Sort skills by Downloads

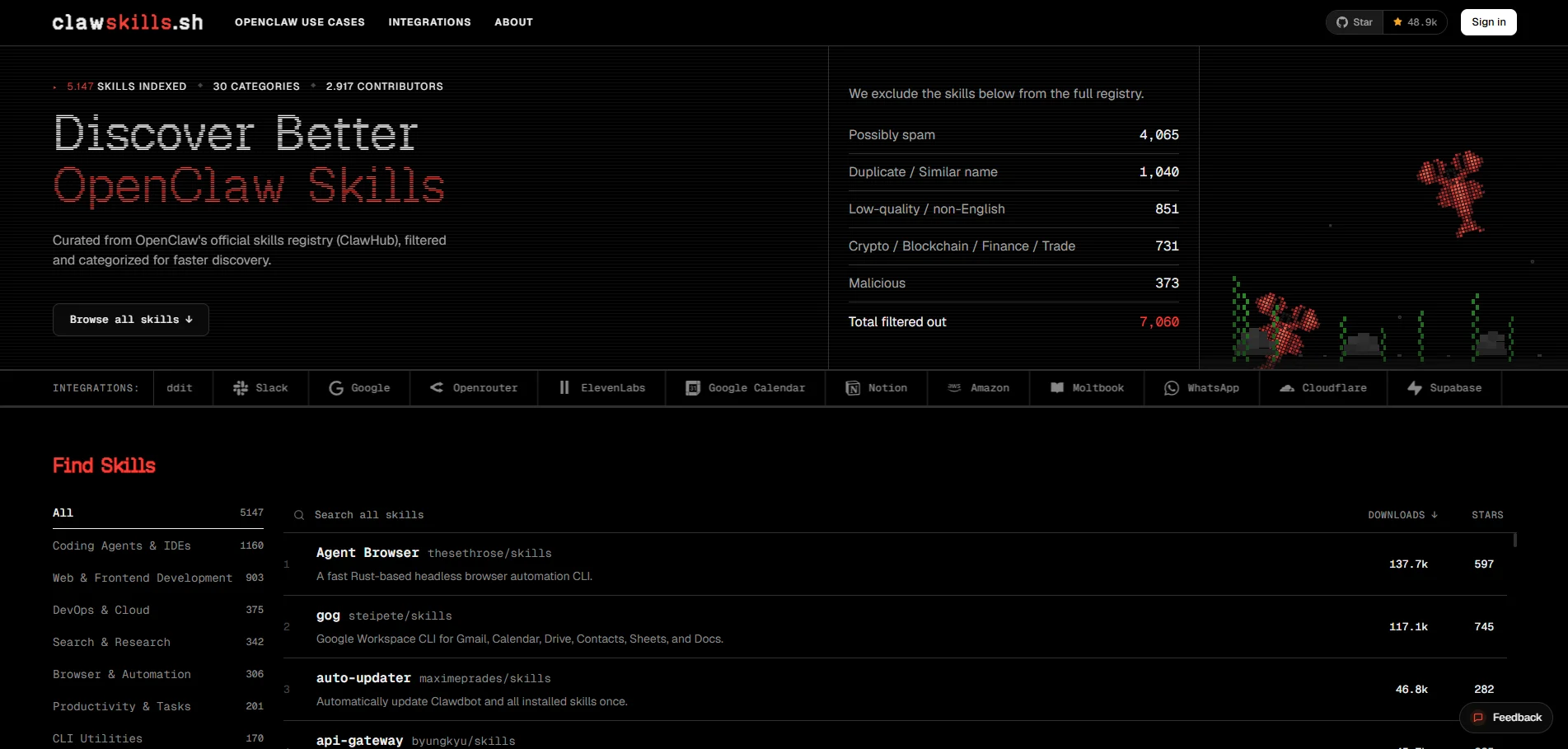pyautogui.click(x=1403, y=515)
